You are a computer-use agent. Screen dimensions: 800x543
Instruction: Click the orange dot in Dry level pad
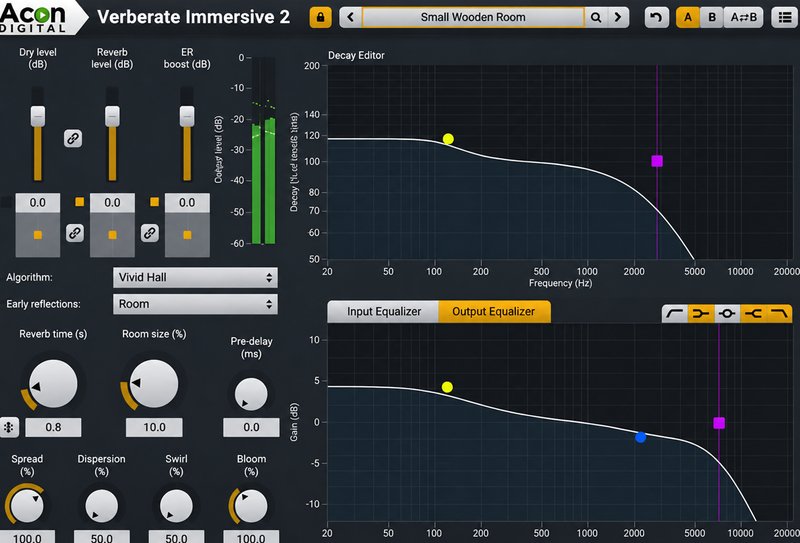38,235
